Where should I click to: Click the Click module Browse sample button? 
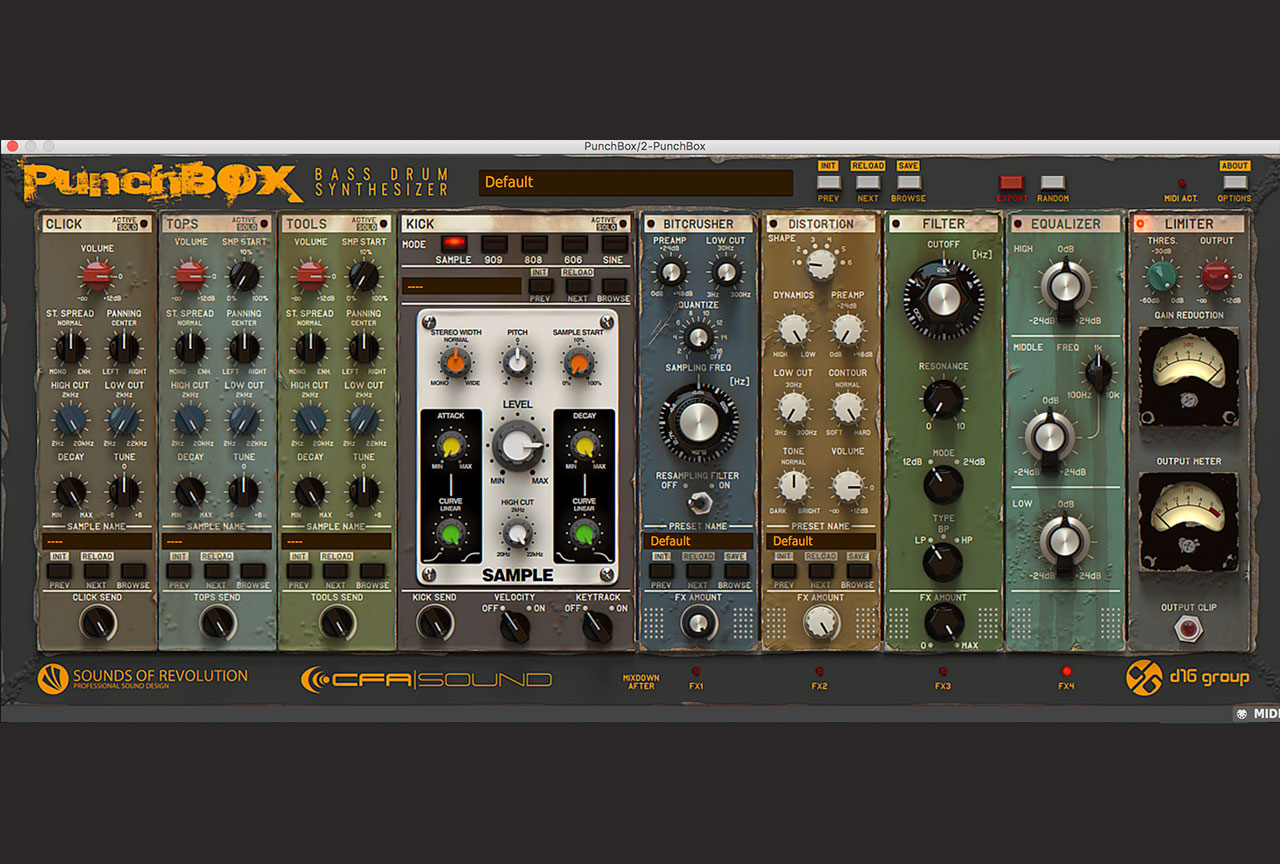132,571
